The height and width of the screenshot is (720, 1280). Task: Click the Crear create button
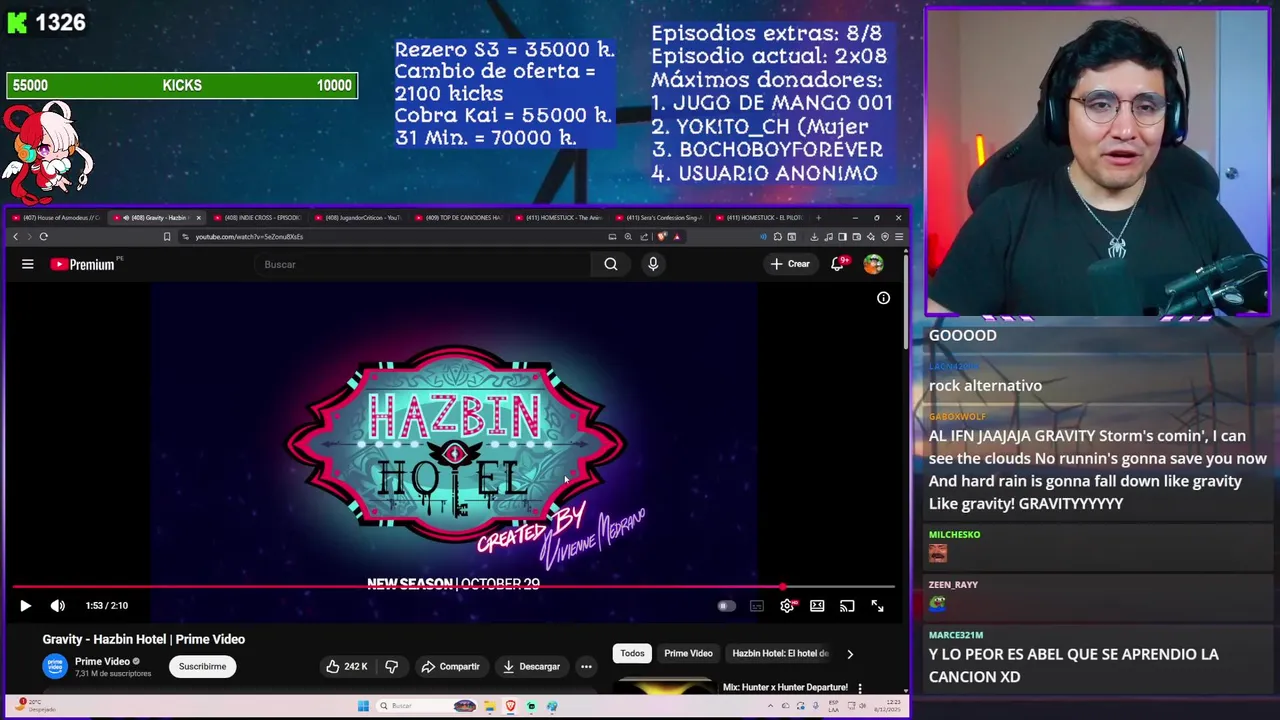[x=789, y=264]
